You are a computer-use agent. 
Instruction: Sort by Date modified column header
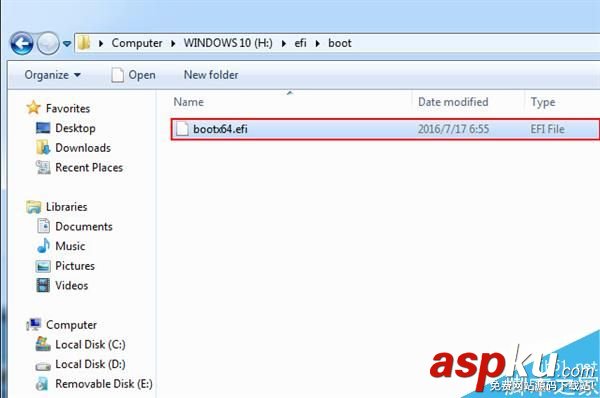click(453, 102)
